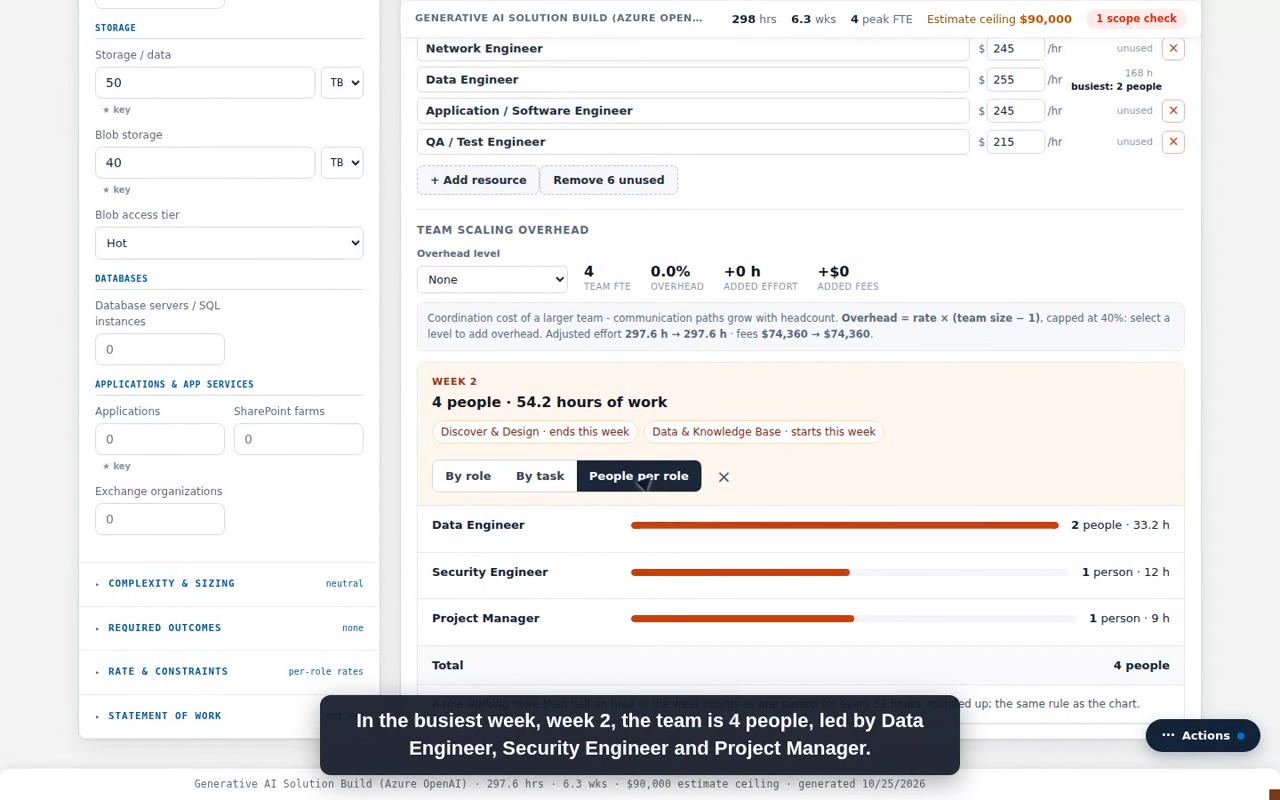Click the QA / Test Engineer rate field
The height and width of the screenshot is (800, 1280).
click(x=1016, y=142)
